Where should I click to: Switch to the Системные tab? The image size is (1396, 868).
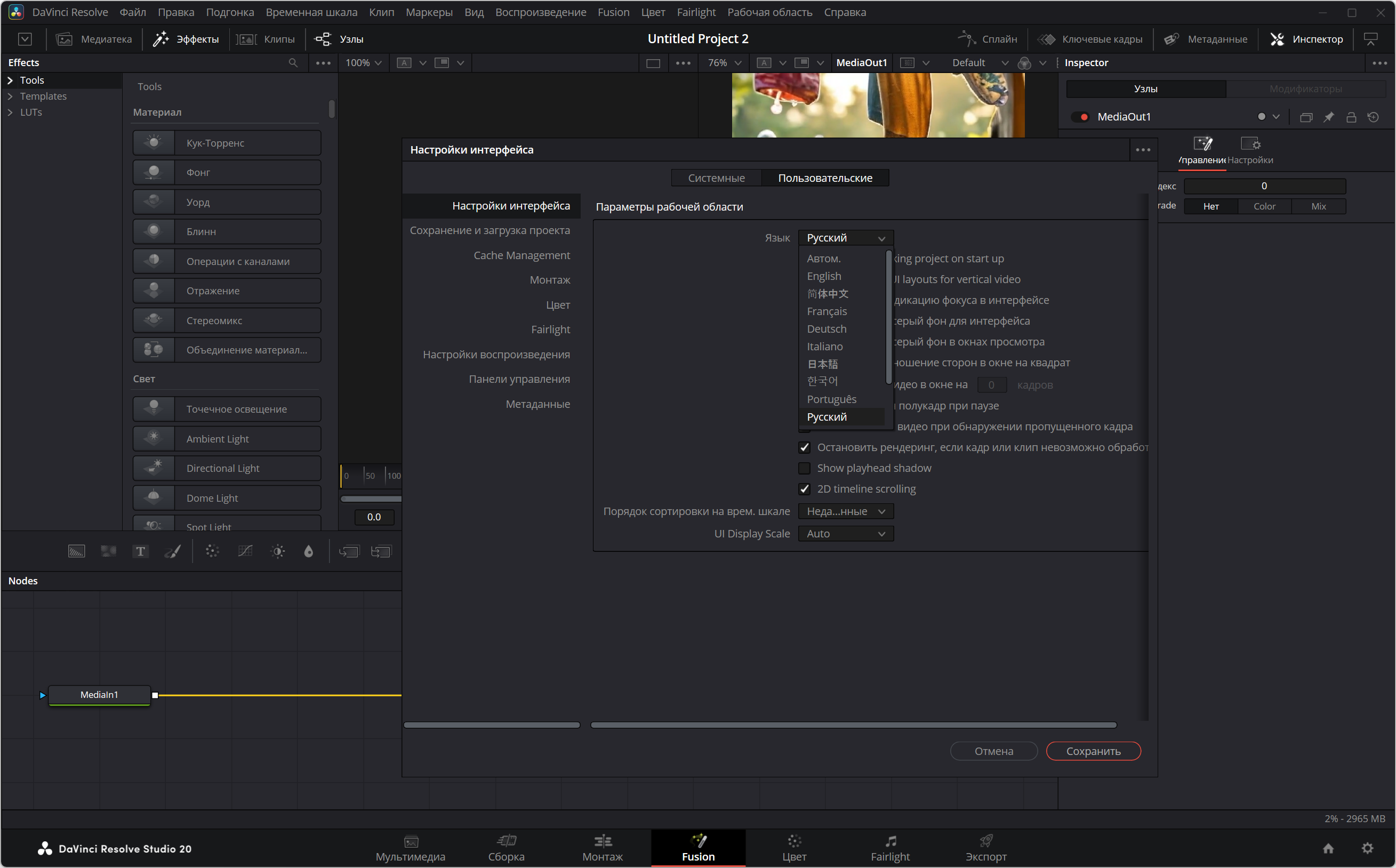716,178
